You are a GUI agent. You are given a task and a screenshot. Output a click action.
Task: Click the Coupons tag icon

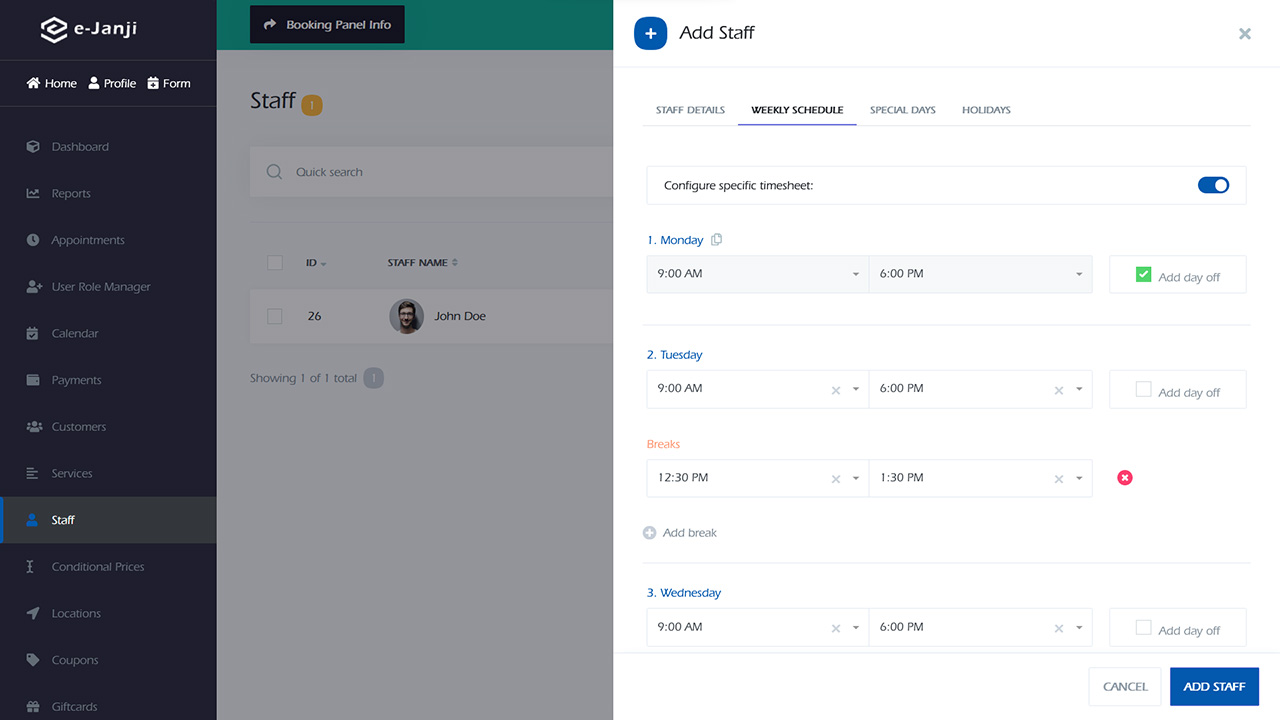pyautogui.click(x=33, y=660)
